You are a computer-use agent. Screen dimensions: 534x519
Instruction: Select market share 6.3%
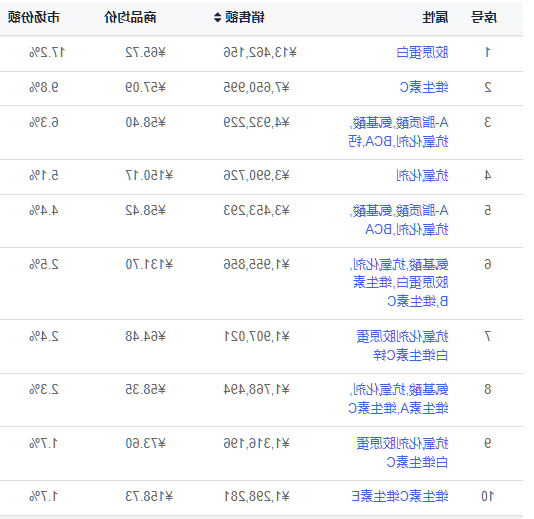44,122
